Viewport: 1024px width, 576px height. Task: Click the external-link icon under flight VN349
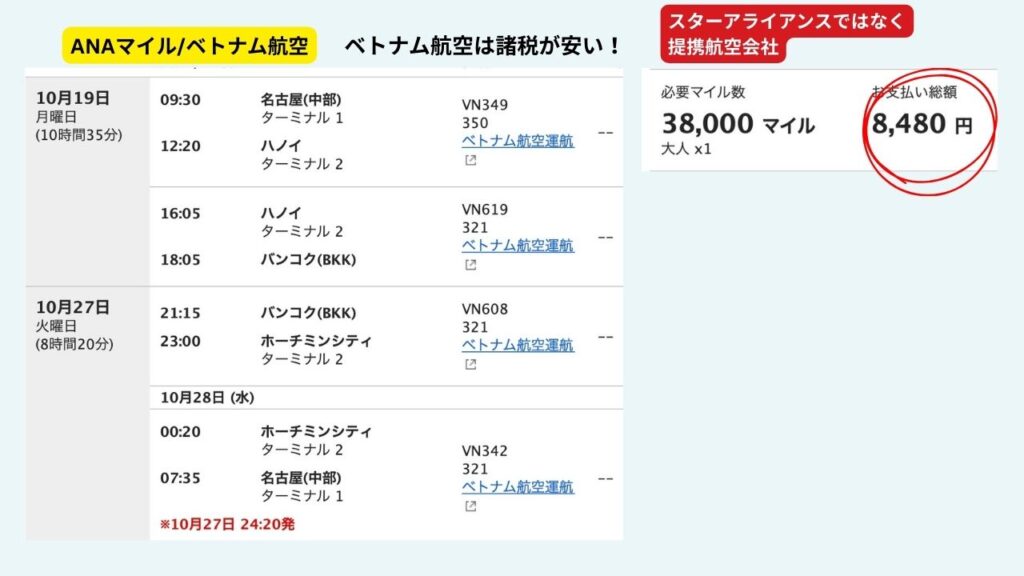pos(471,160)
